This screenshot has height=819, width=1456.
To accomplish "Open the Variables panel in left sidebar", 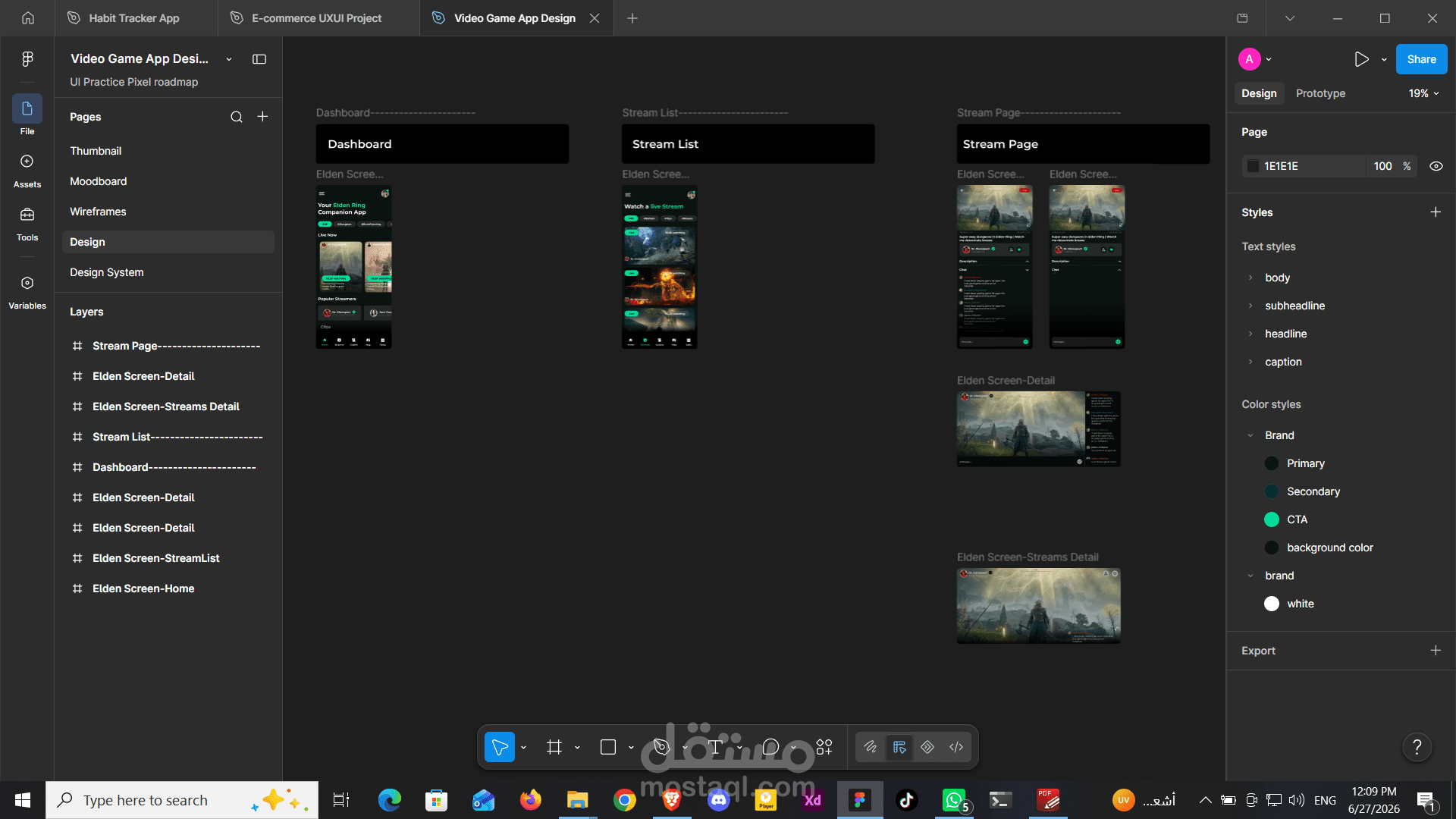I will 27,293.
